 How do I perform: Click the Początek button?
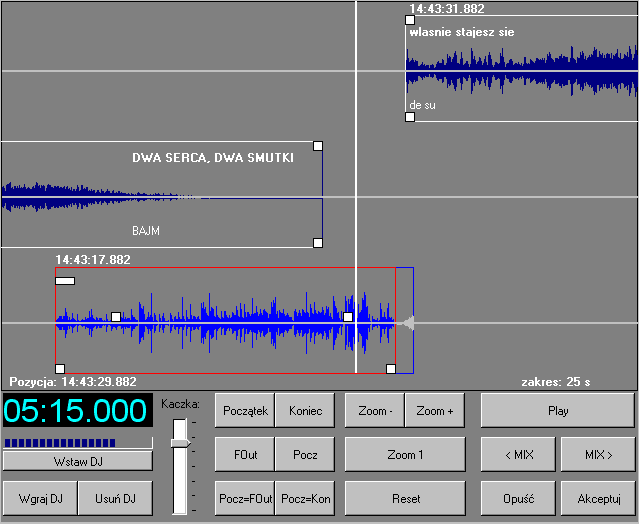(245, 410)
